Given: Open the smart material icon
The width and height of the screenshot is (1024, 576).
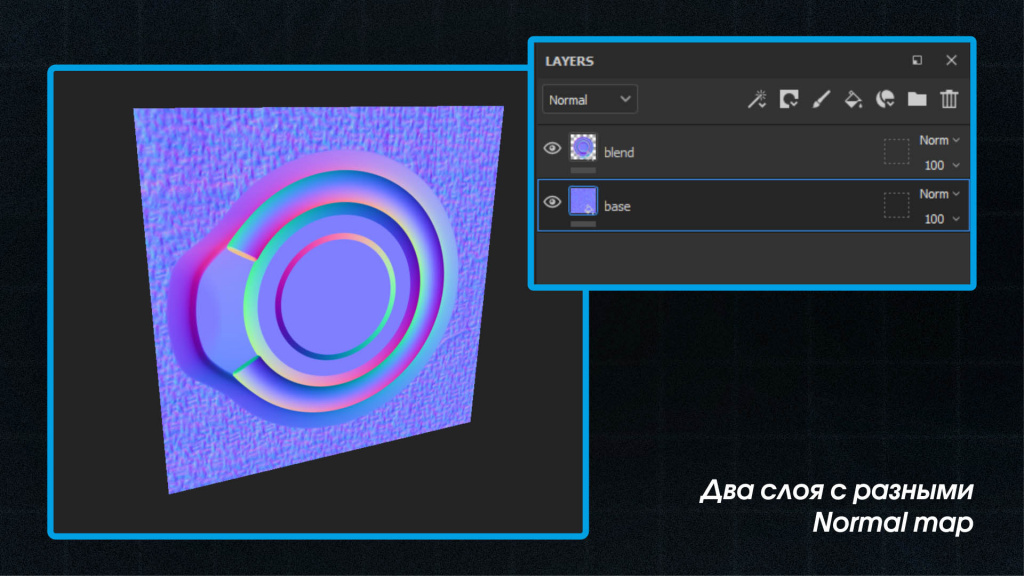Looking at the screenshot, I should 885,99.
